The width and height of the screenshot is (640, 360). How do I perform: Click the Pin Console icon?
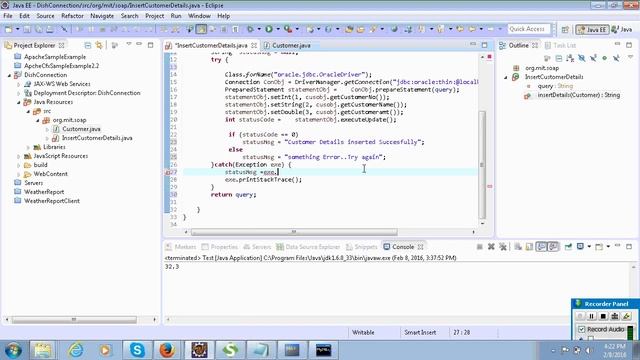(568, 247)
